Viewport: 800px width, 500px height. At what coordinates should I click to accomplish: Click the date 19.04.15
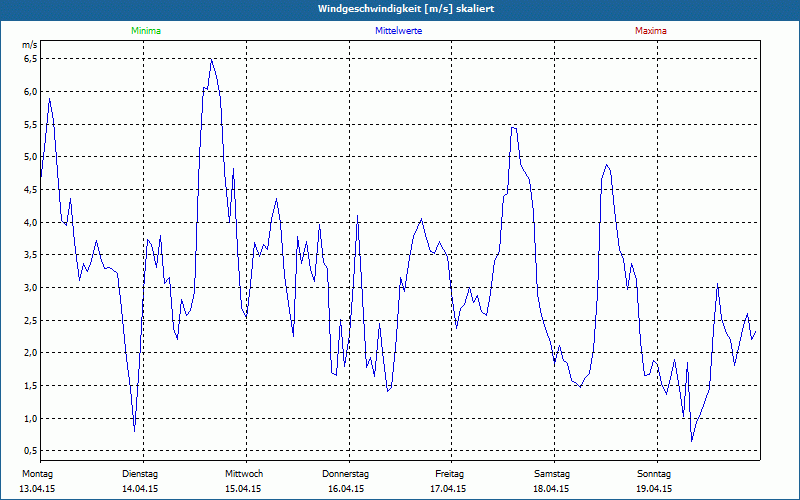coord(654,489)
